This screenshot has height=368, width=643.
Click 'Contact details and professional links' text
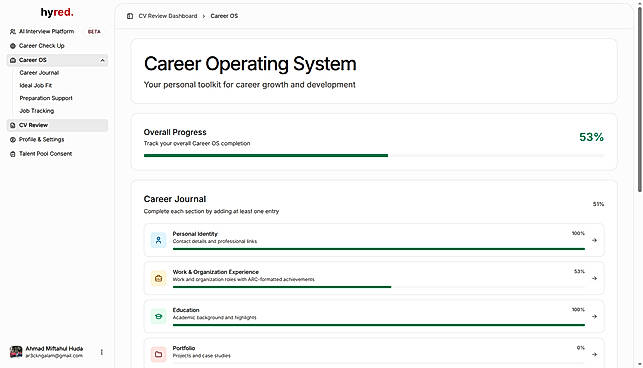click(x=215, y=241)
